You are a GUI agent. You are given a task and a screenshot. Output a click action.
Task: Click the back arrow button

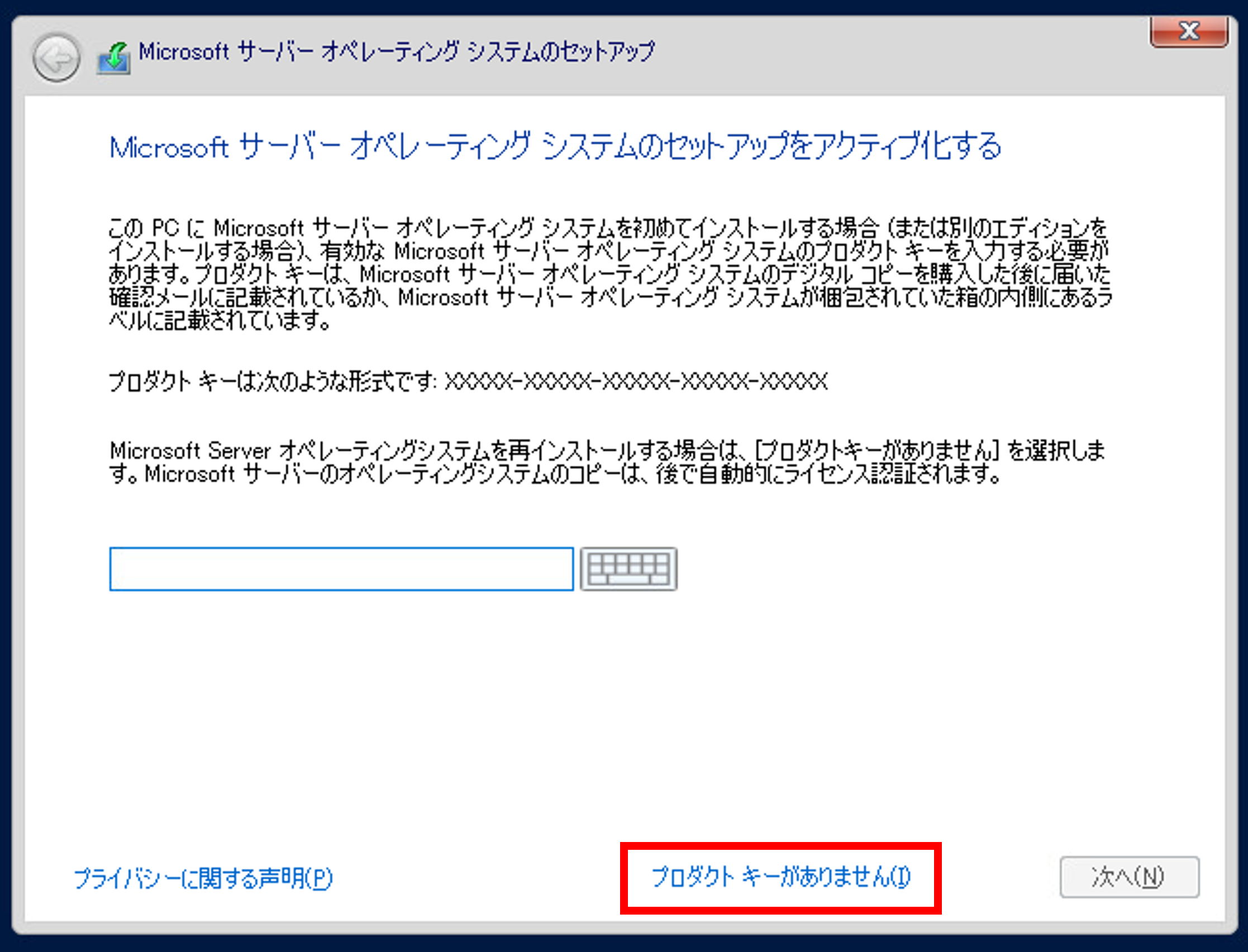[56, 58]
